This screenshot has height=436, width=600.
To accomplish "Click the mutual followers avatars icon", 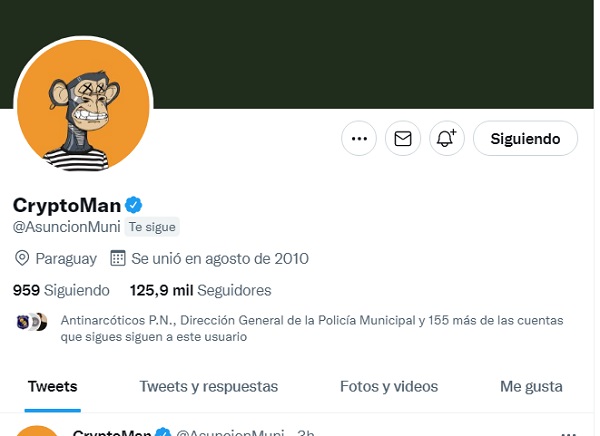I will click(32, 322).
